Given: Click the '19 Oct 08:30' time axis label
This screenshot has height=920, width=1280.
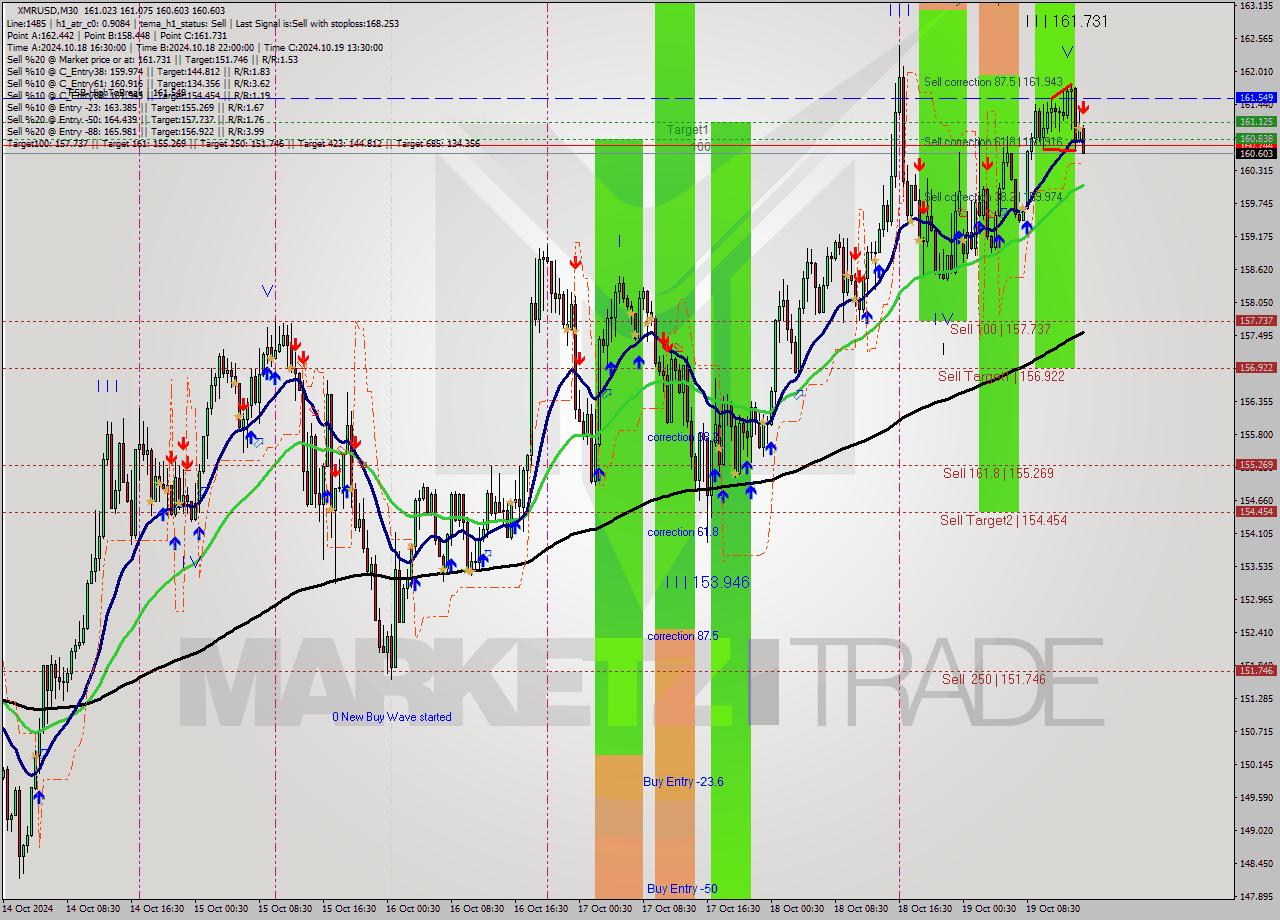Looking at the screenshot, I should pos(1053,909).
